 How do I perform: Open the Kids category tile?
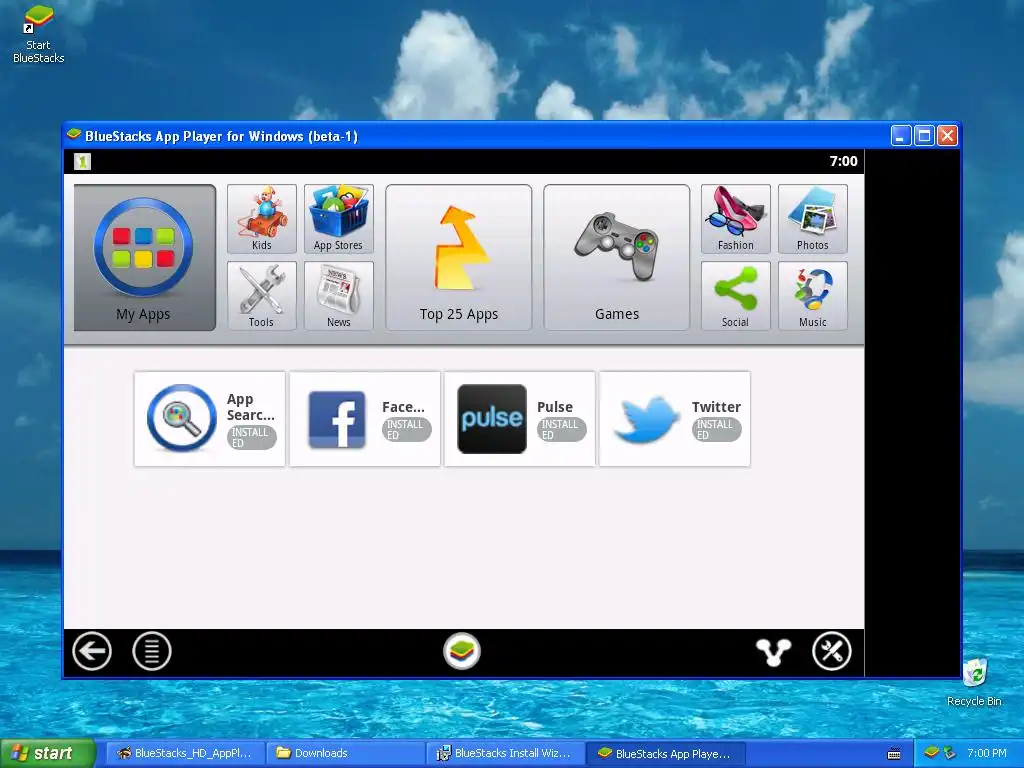tap(262, 219)
